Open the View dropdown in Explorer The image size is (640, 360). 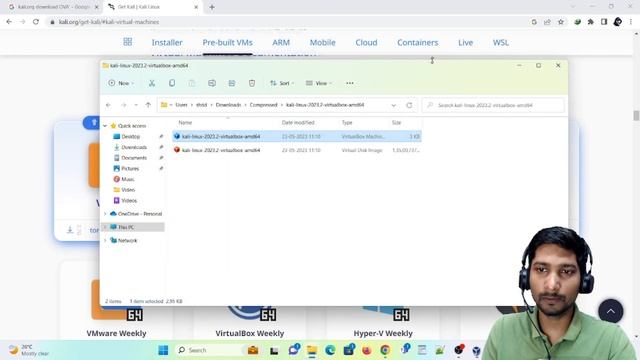tap(319, 83)
